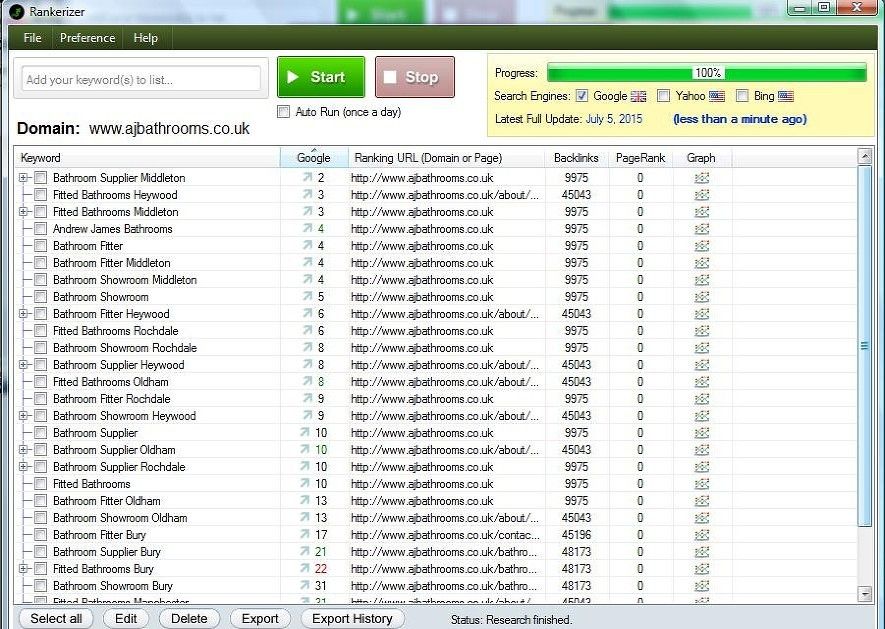885x629 pixels.
Task: Open graph icon for Fitted Bathrooms Middleton
Action: click(702, 212)
